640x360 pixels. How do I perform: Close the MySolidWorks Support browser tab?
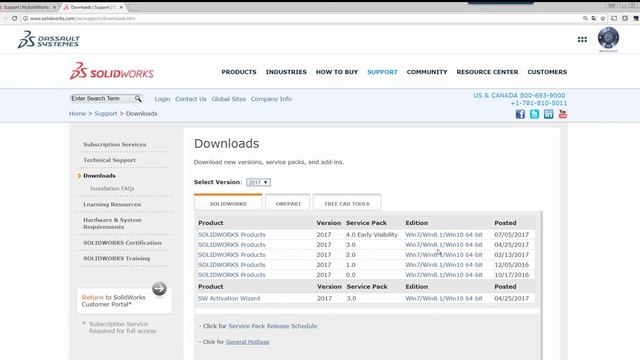click(x=54, y=7)
